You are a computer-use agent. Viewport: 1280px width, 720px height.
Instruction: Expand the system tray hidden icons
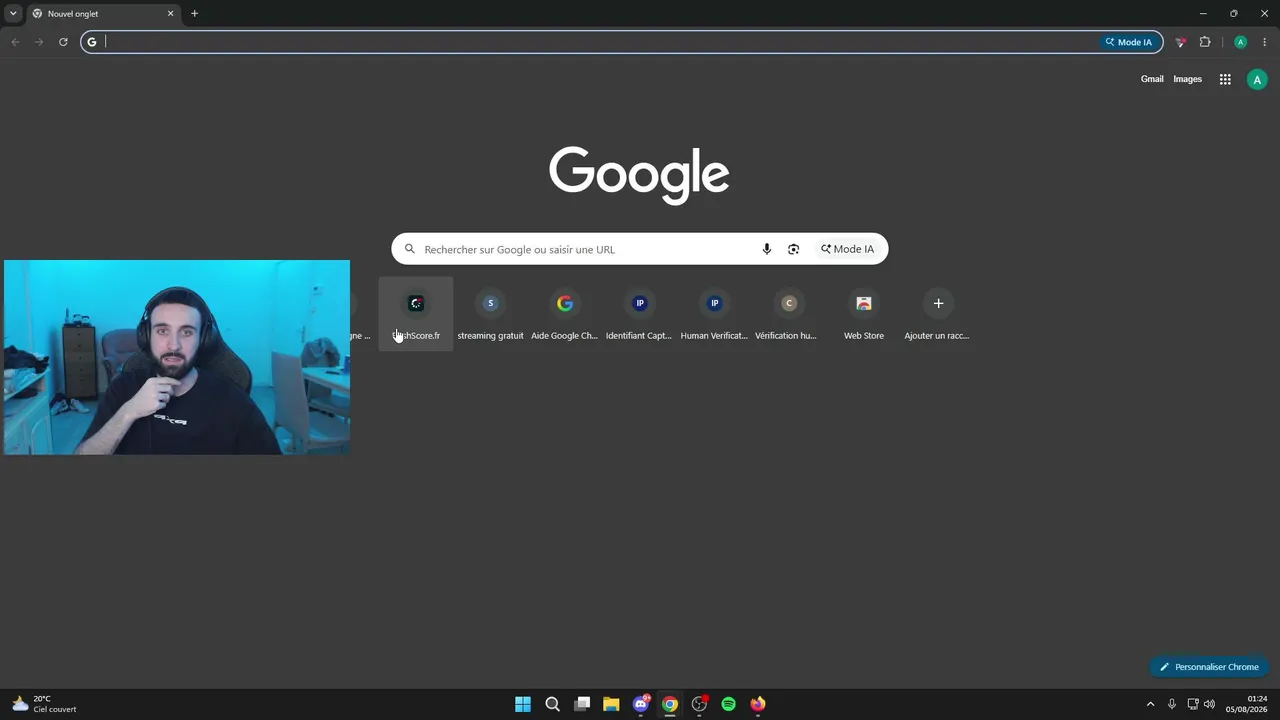[1150, 704]
